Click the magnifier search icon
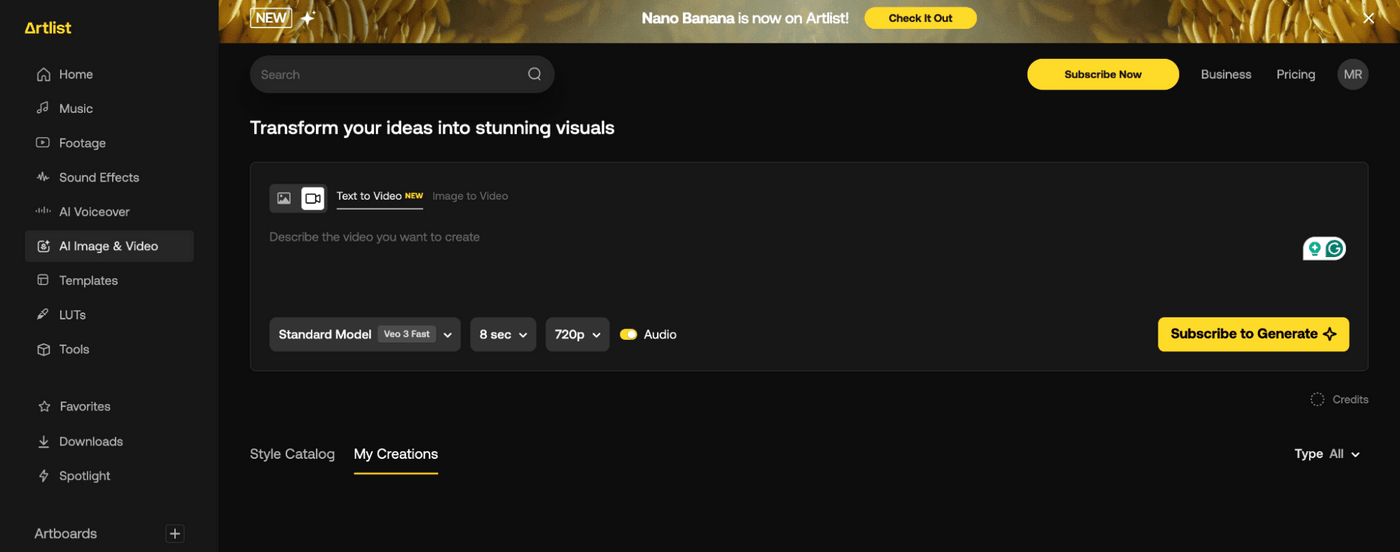Screen dimensions: 1400x552 [534, 74]
